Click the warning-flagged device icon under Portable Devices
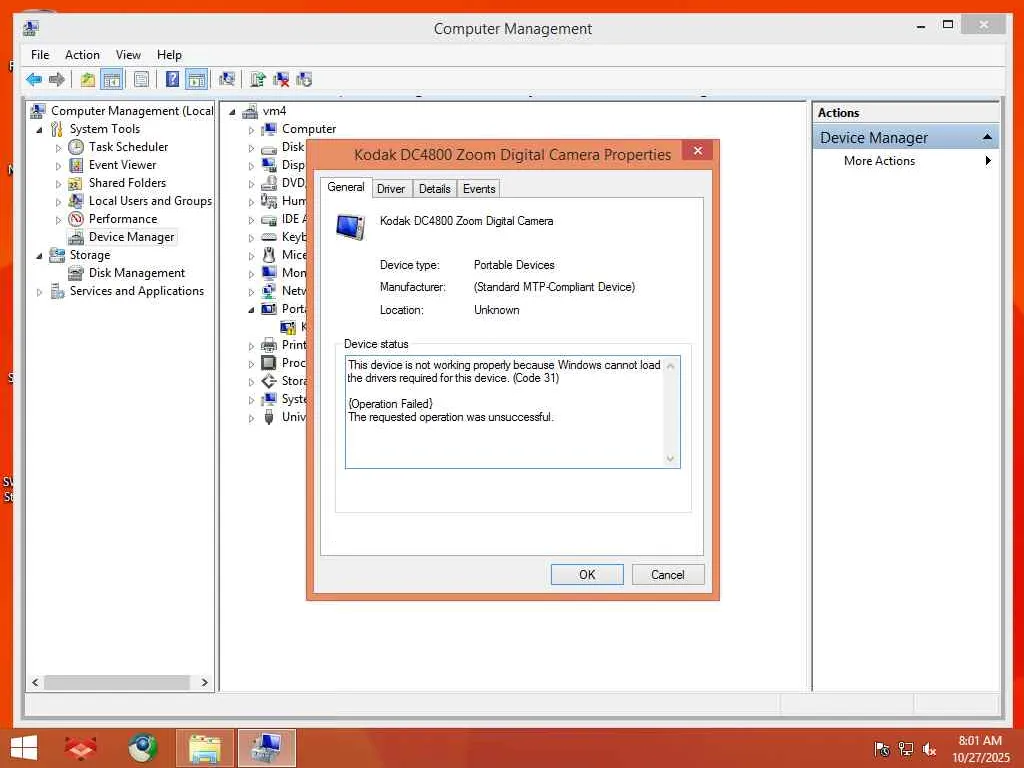 (288, 327)
